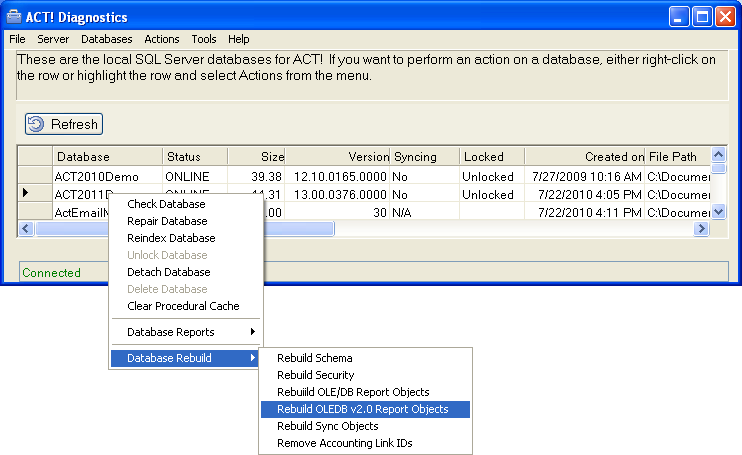Click the horizontal scroll right arrow

pos(701,229)
